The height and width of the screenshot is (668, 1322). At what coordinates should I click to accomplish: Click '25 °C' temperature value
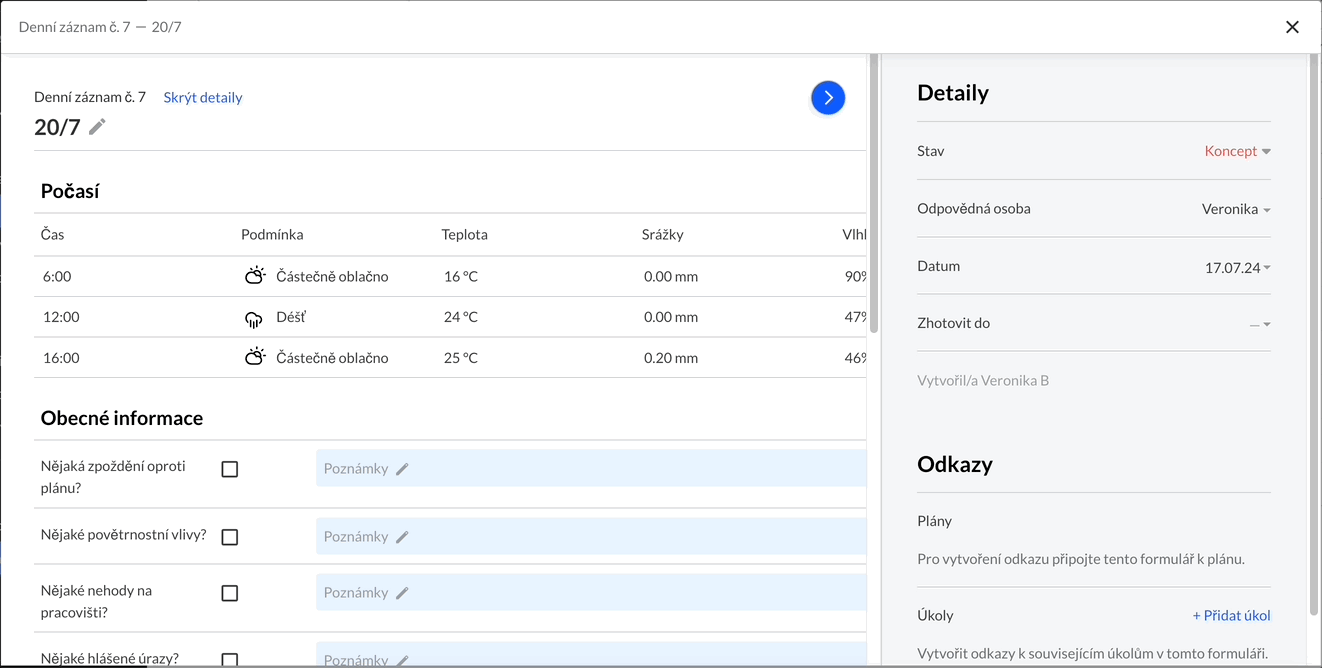(x=461, y=357)
